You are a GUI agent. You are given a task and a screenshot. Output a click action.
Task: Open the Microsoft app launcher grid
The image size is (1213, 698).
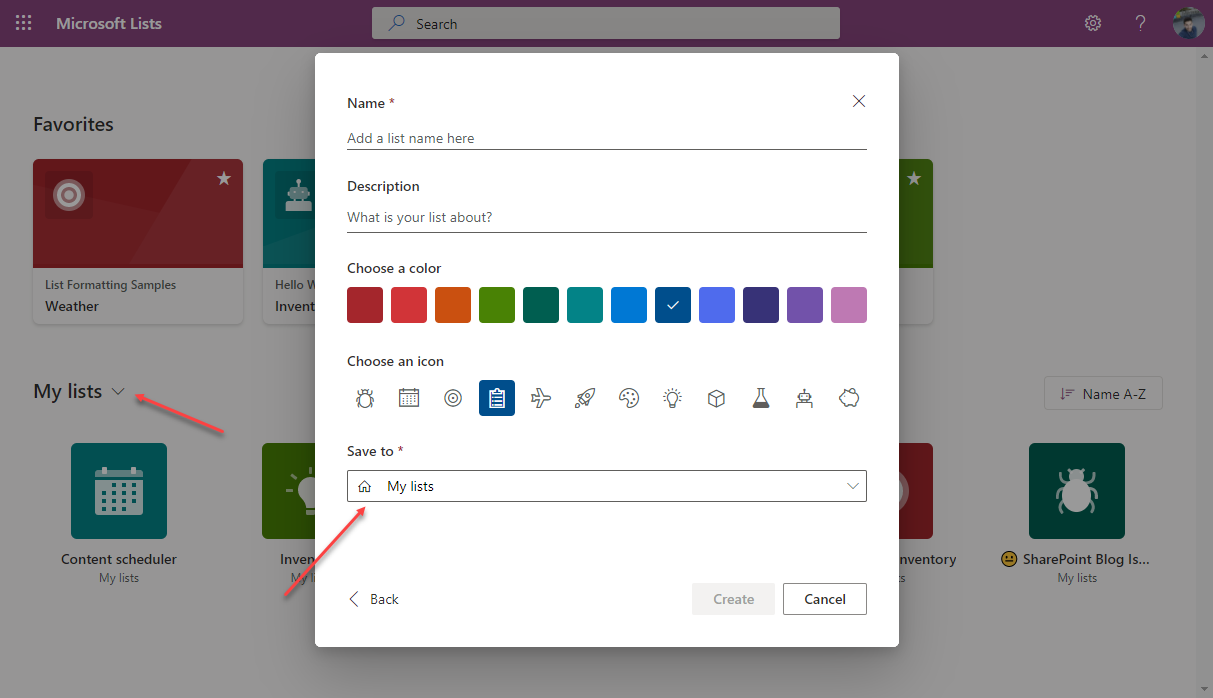[23, 22]
